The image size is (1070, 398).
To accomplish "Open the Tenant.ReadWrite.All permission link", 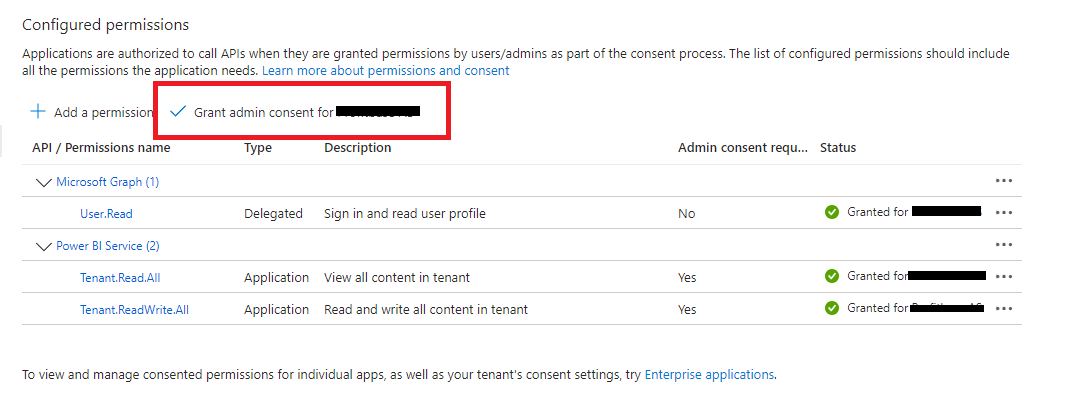I will [134, 310].
